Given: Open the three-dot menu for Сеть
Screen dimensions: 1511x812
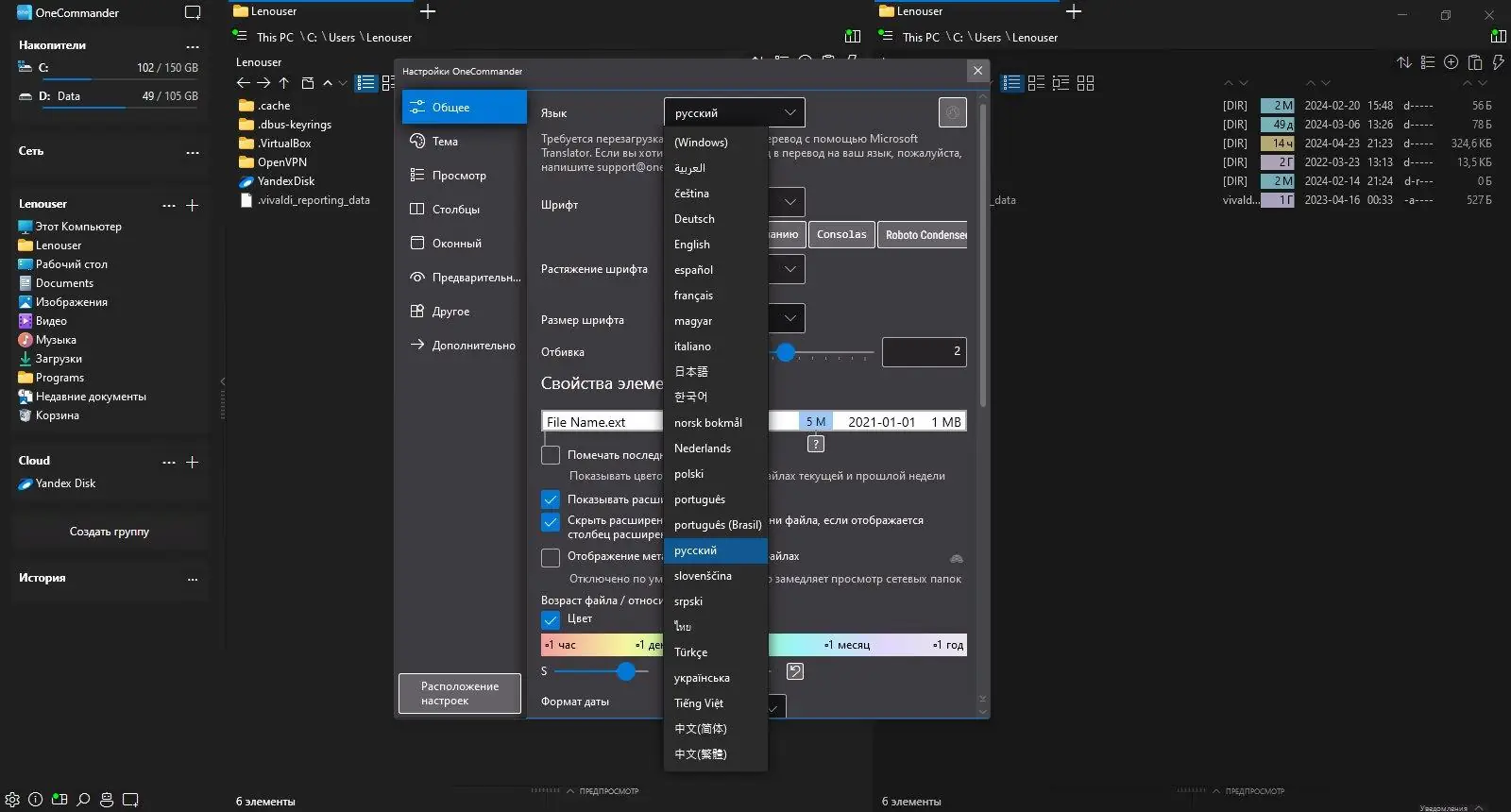Looking at the screenshot, I should 193,151.
